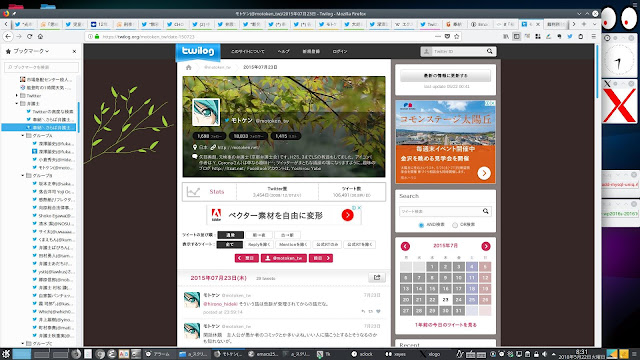Enable Mentionを除く tweet filter

(x=293, y=244)
